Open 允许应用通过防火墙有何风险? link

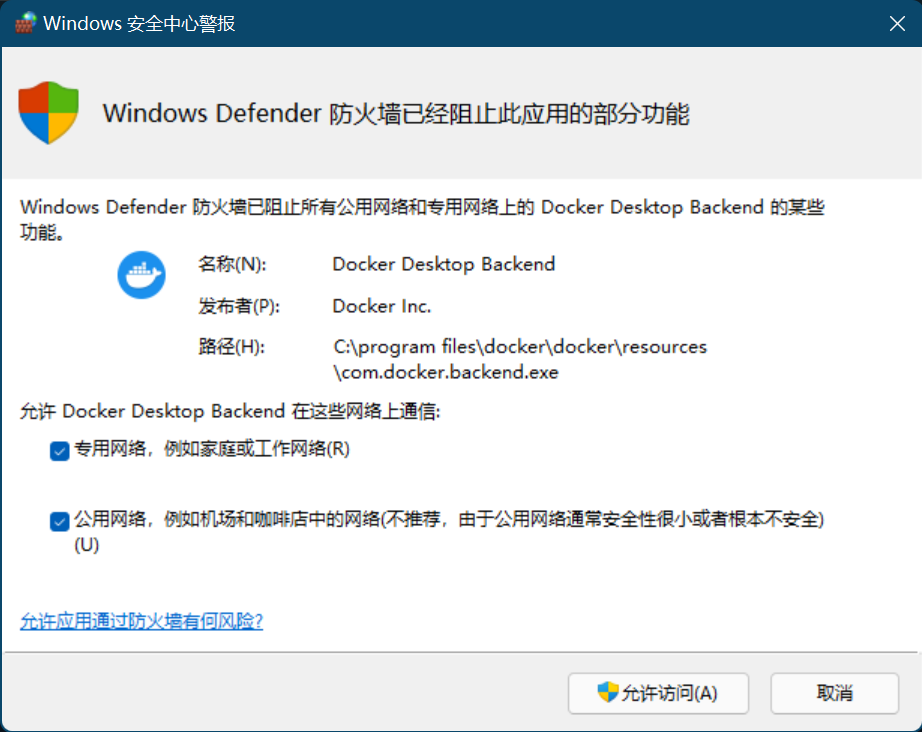(x=141, y=621)
